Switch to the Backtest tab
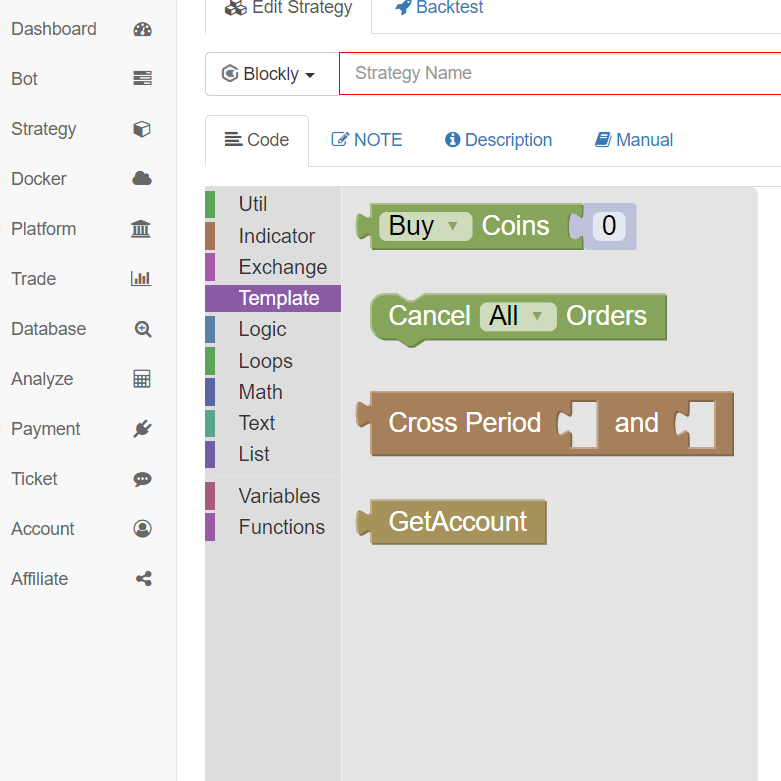Image resolution: width=781 pixels, height=781 pixels. 439,9
